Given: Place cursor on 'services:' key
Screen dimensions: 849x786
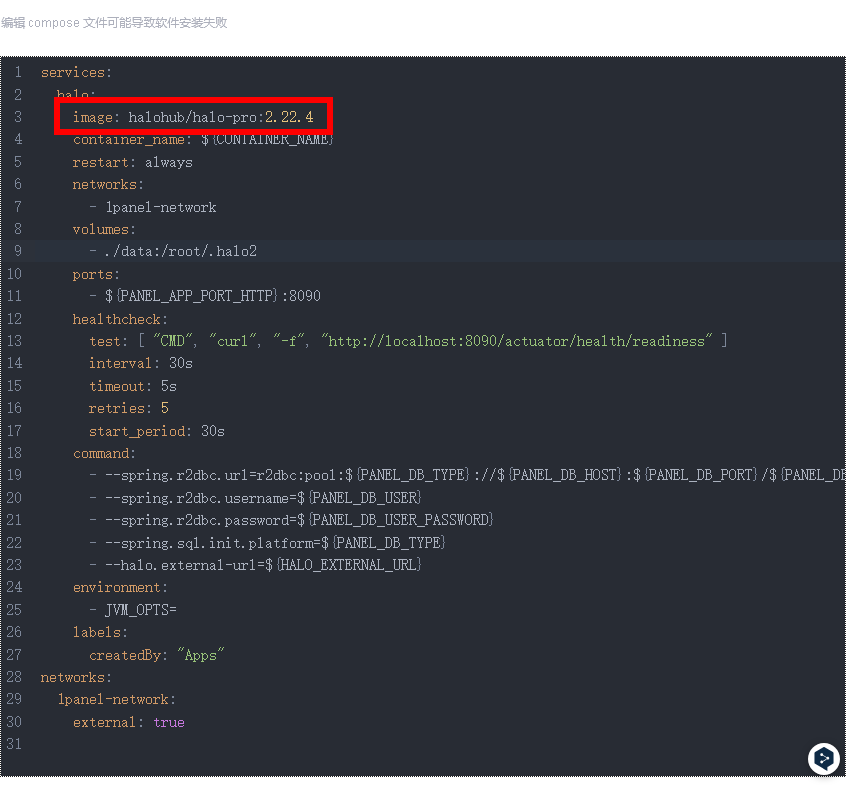Looking at the screenshot, I should (x=76, y=73).
